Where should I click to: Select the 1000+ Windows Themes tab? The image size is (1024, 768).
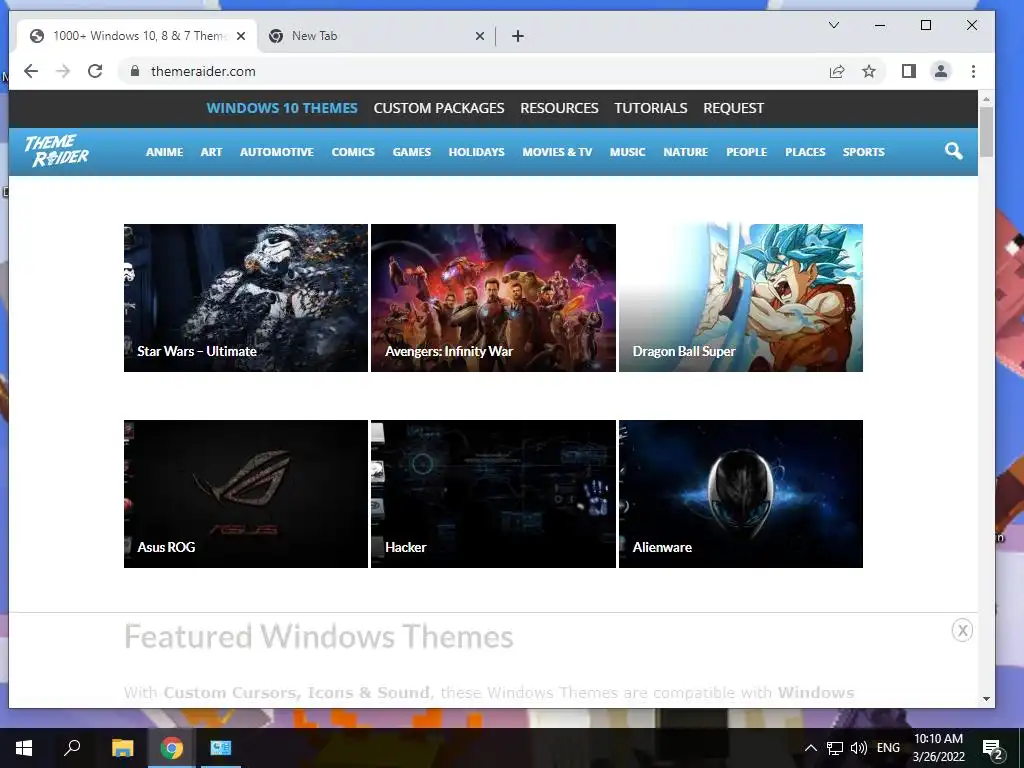point(137,36)
